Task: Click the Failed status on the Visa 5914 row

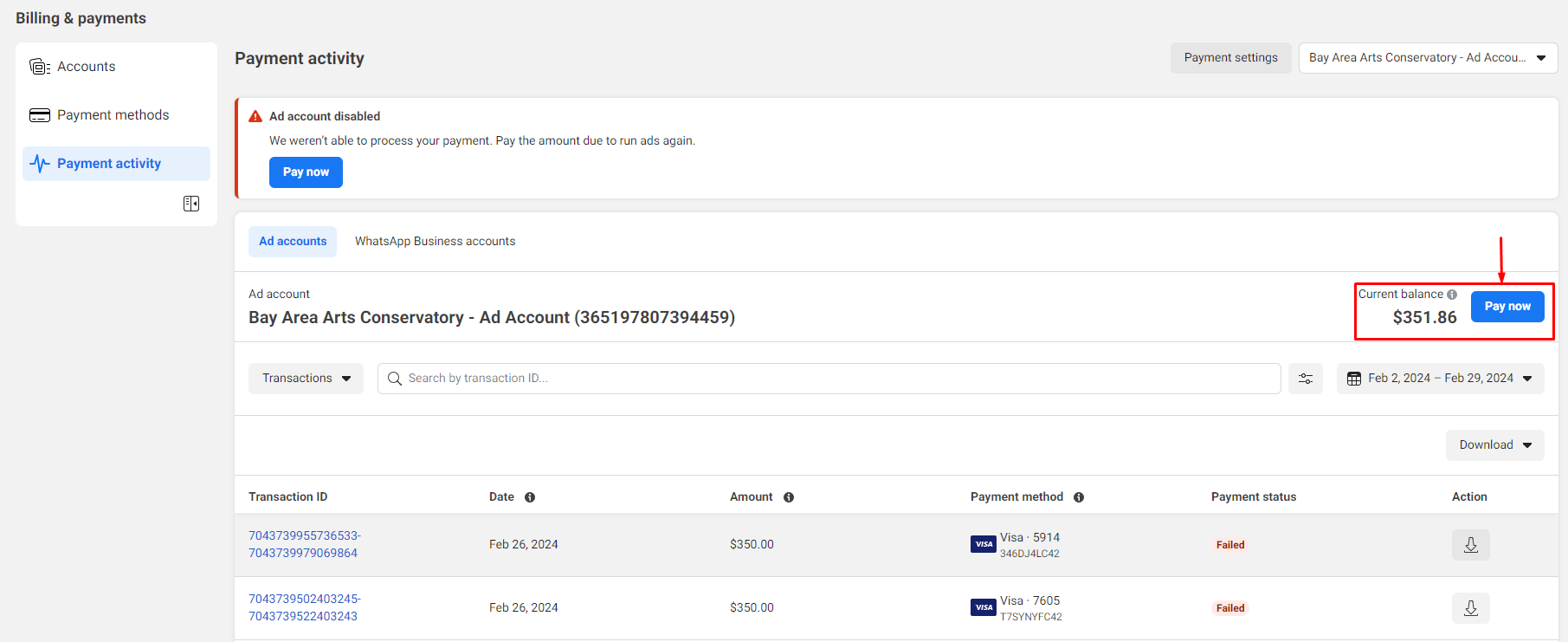Action: click(1230, 545)
